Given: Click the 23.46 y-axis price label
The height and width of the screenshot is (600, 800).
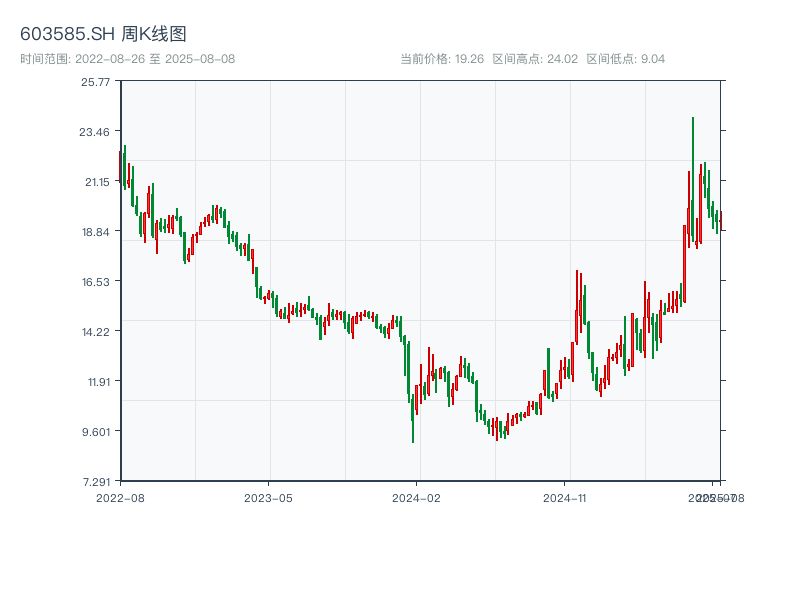Looking at the screenshot, I should [x=96, y=132].
